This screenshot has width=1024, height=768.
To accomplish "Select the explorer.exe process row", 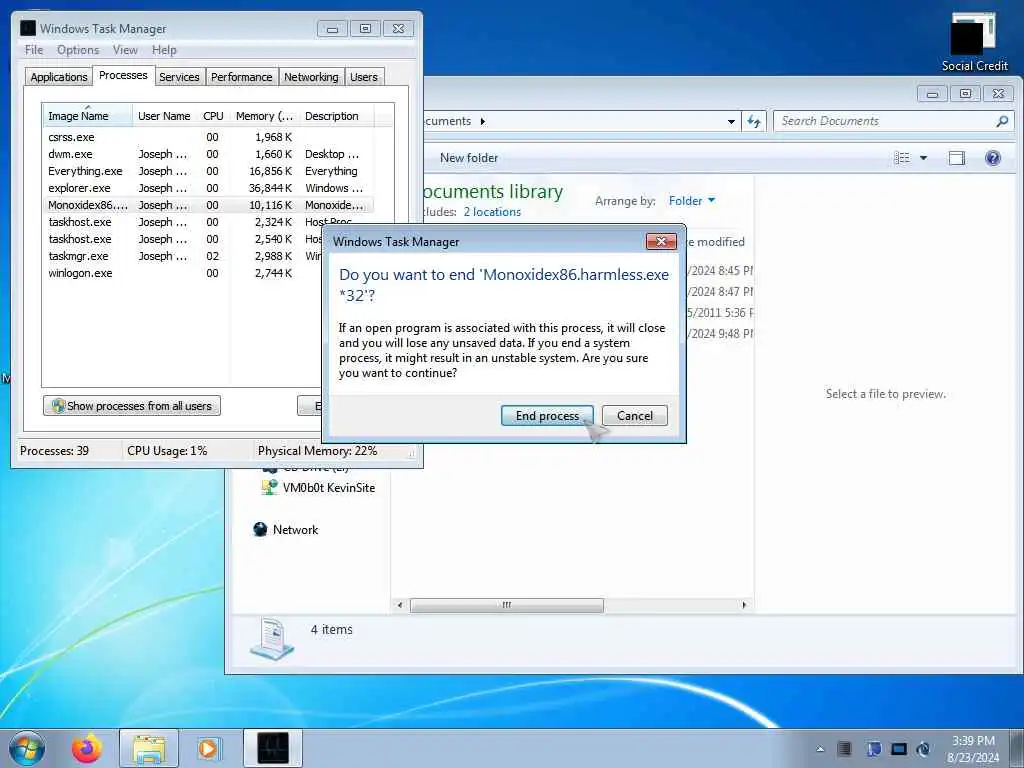I will click(208, 188).
